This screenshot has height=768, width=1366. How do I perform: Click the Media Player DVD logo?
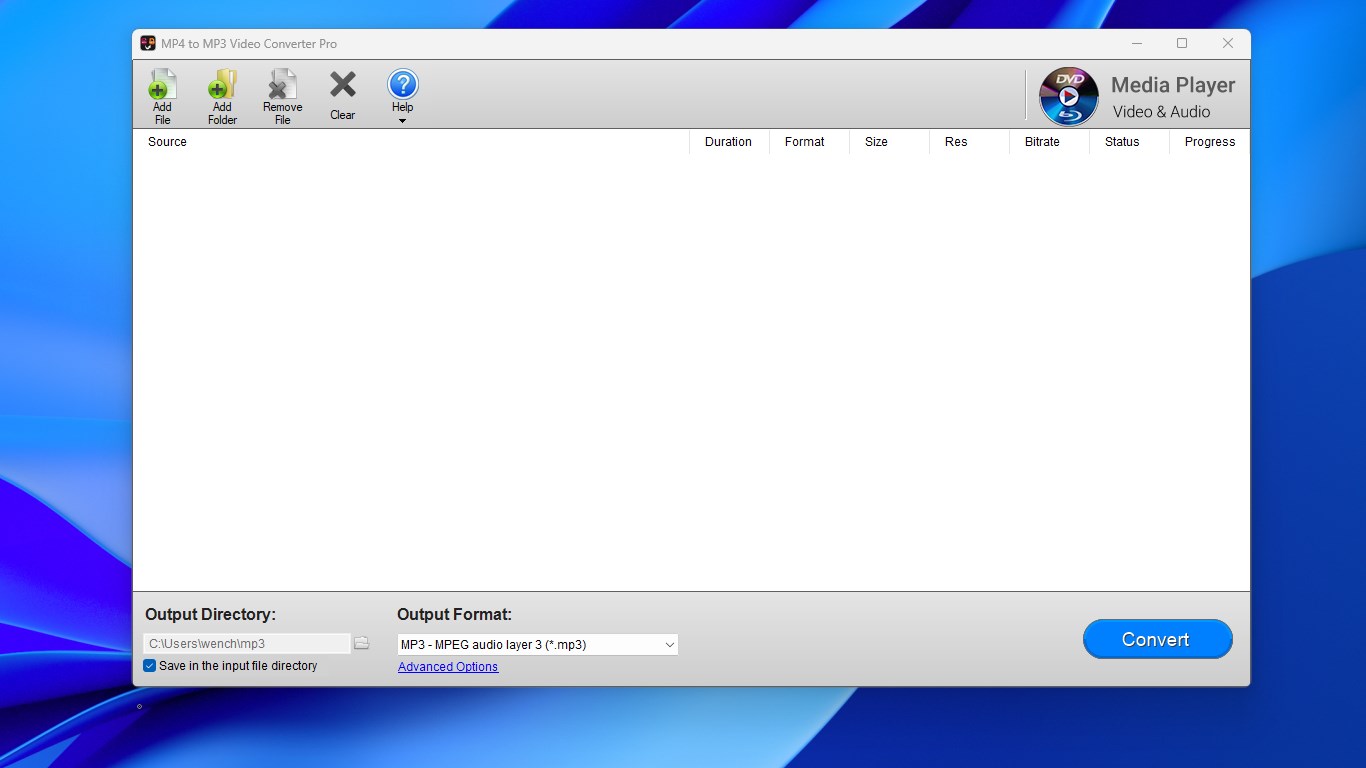point(1069,96)
